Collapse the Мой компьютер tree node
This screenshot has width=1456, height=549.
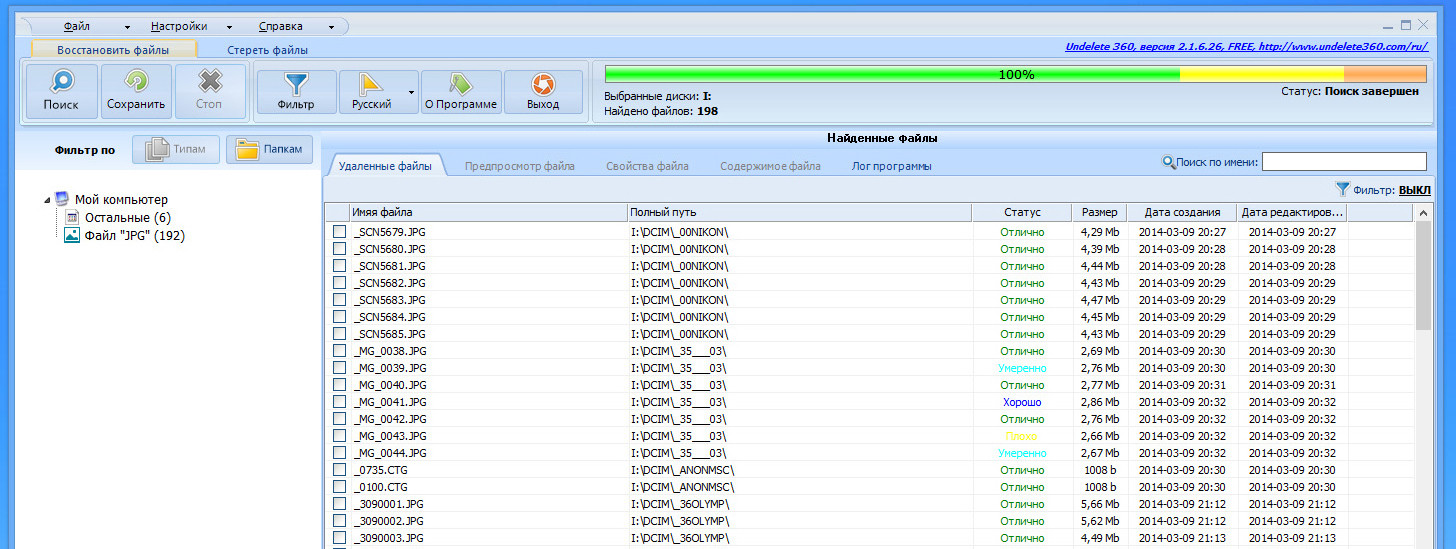[x=47, y=200]
